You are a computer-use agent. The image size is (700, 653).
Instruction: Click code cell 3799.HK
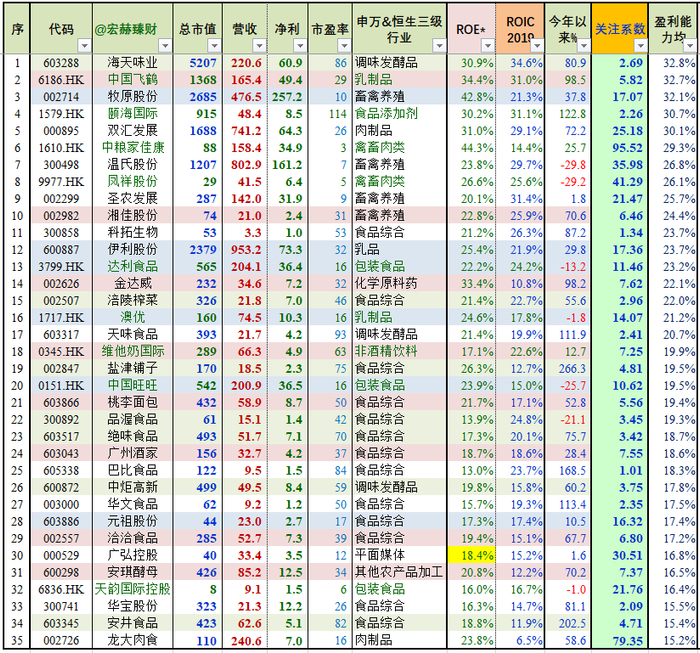tap(61, 266)
